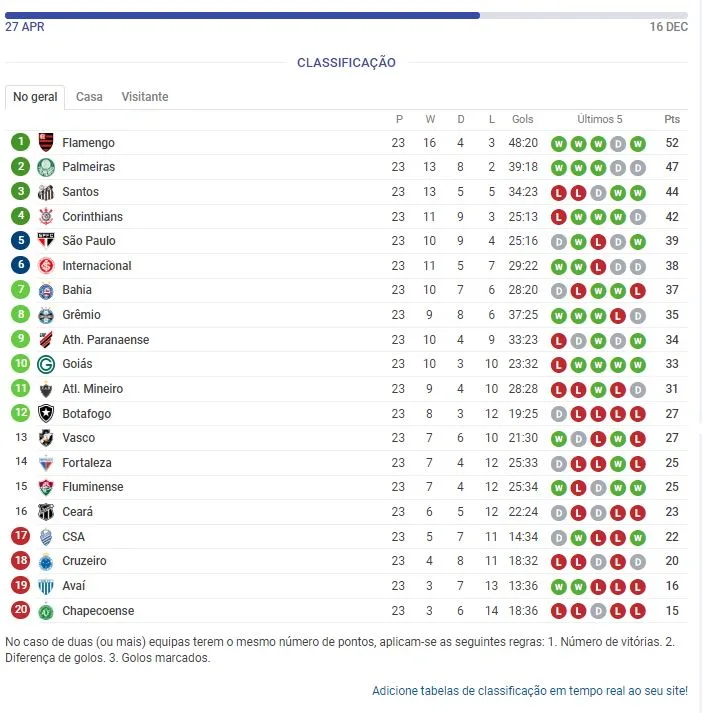This screenshot has height=713, width=702.
Task: Click position badge 17 beside CSA
Action: tap(20, 536)
